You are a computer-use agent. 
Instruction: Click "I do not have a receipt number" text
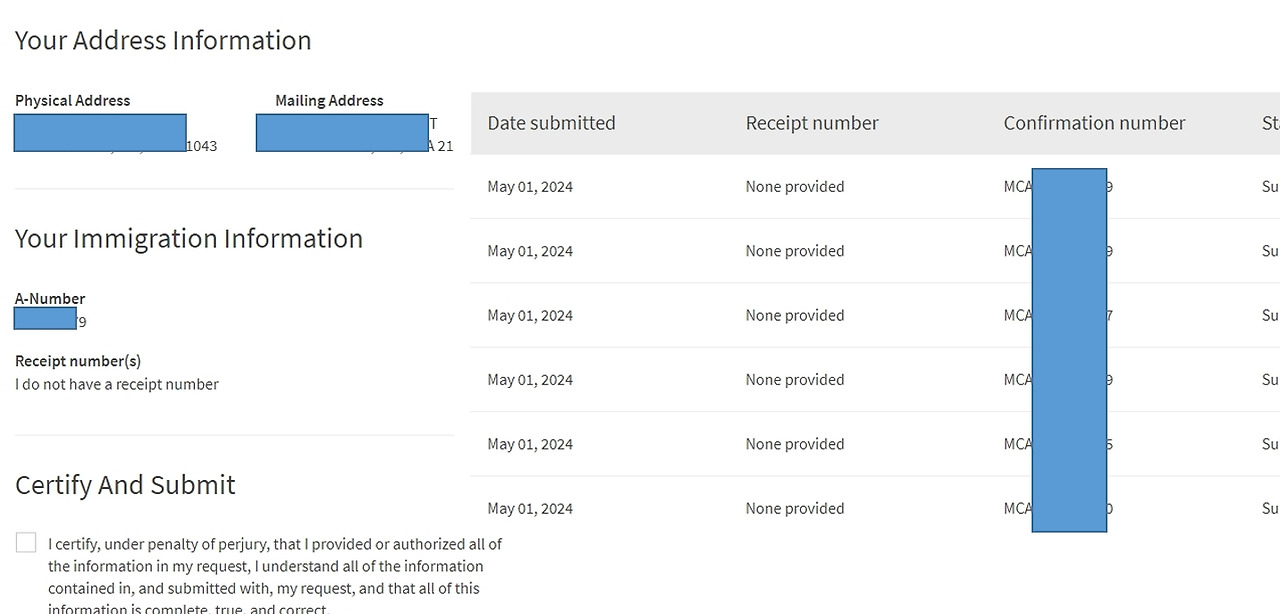tap(117, 384)
